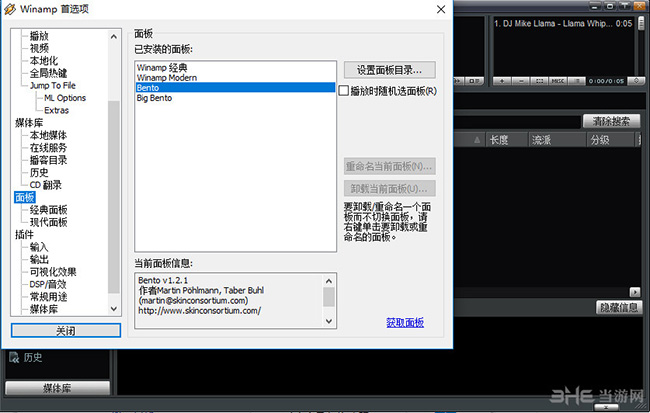Click the preferences tree scrollbar thumb
The height and width of the screenshot is (413, 650).
click(x=114, y=197)
